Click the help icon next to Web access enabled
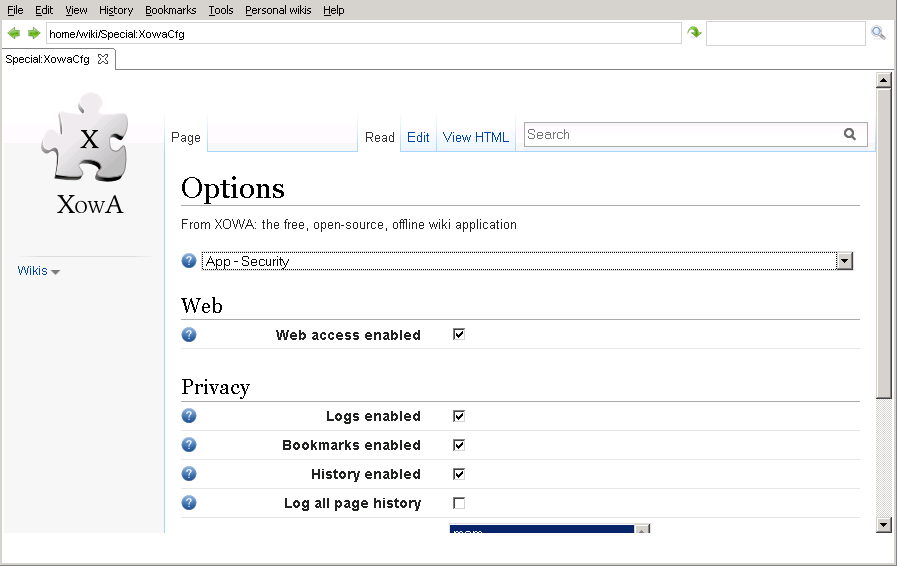 189,334
